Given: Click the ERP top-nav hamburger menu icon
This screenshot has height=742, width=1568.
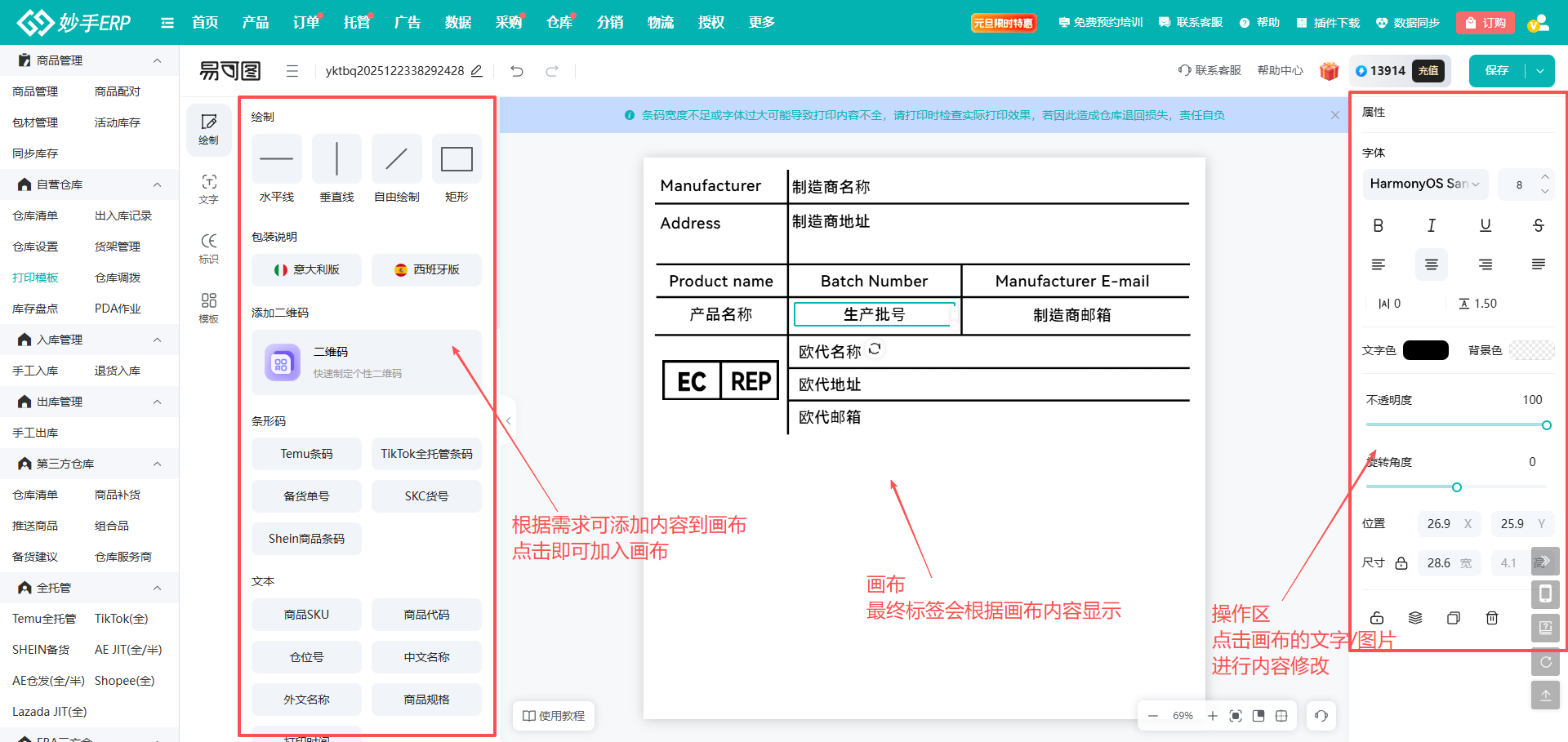Looking at the screenshot, I should [167, 23].
